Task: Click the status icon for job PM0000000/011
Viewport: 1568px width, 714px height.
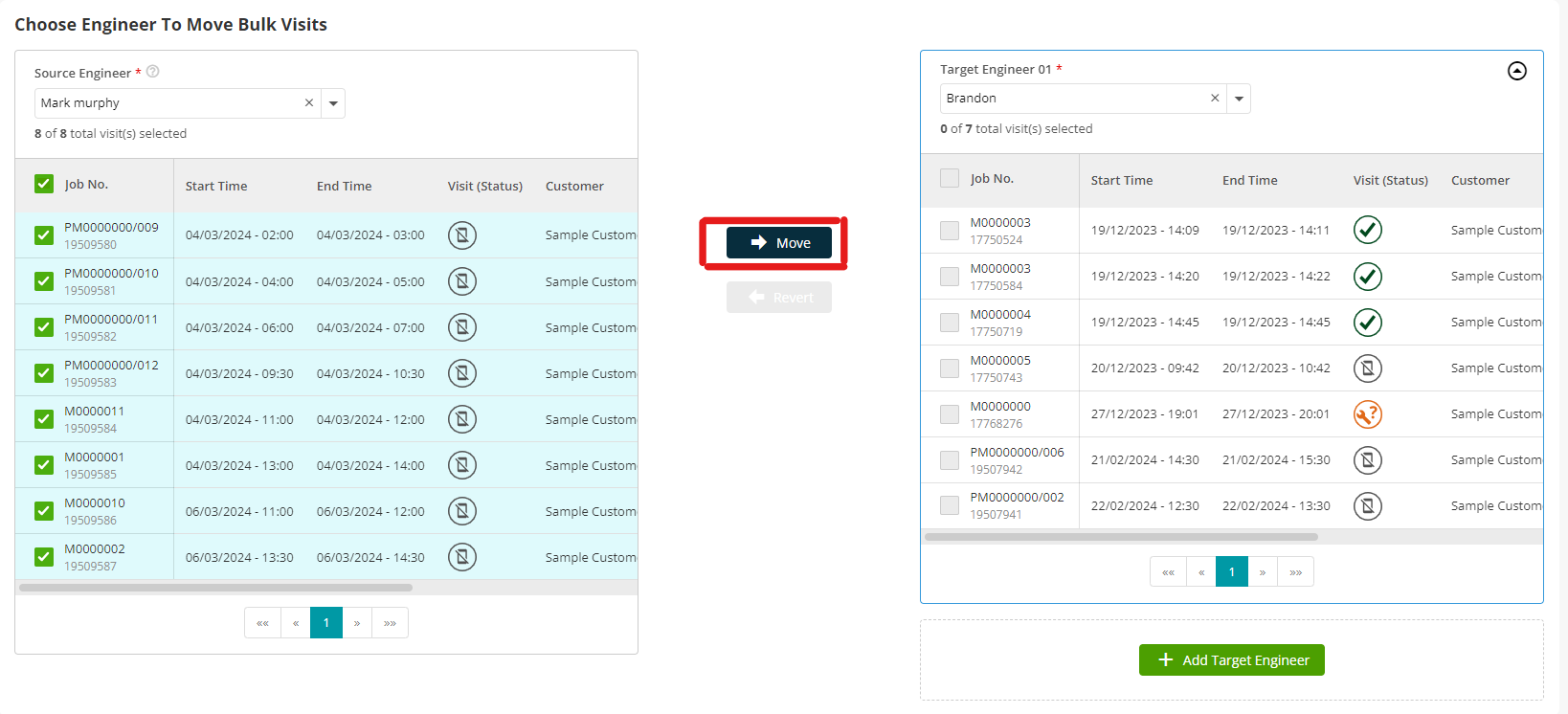Action: tap(462, 327)
